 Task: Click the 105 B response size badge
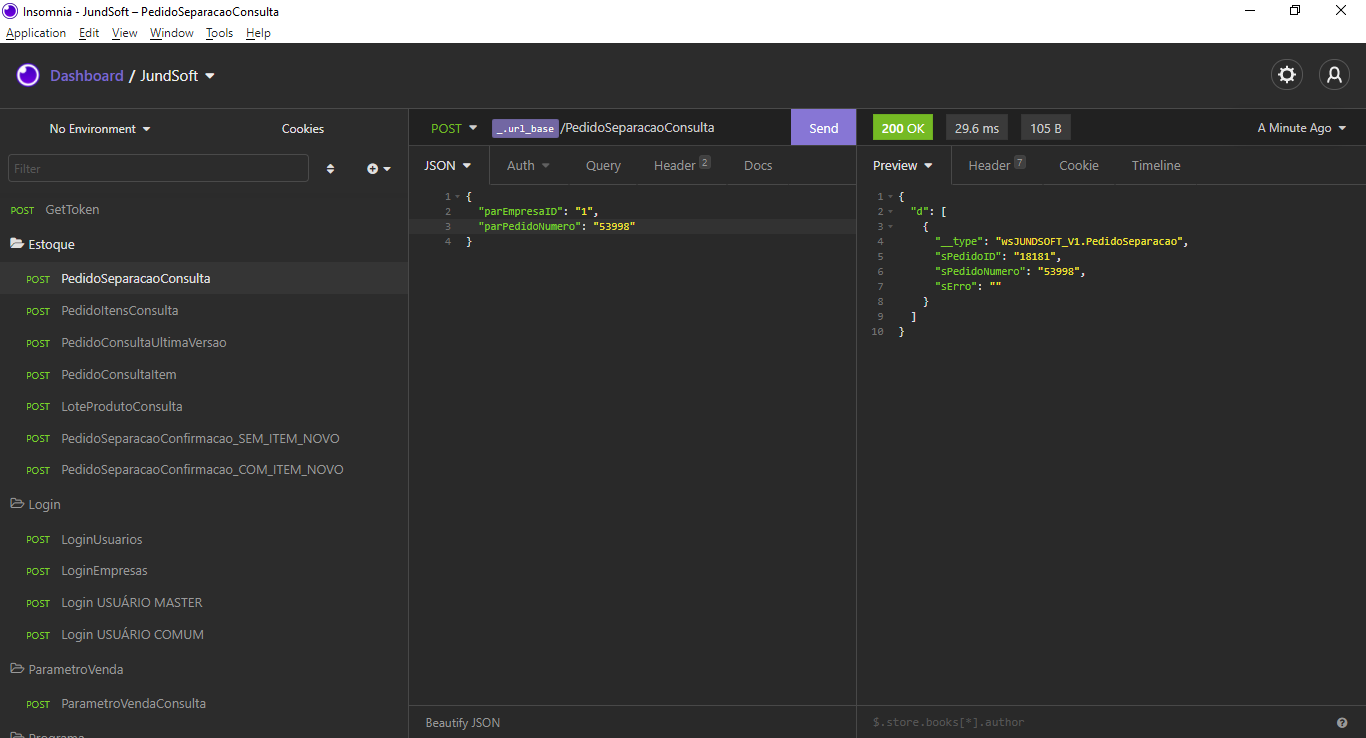(1046, 128)
